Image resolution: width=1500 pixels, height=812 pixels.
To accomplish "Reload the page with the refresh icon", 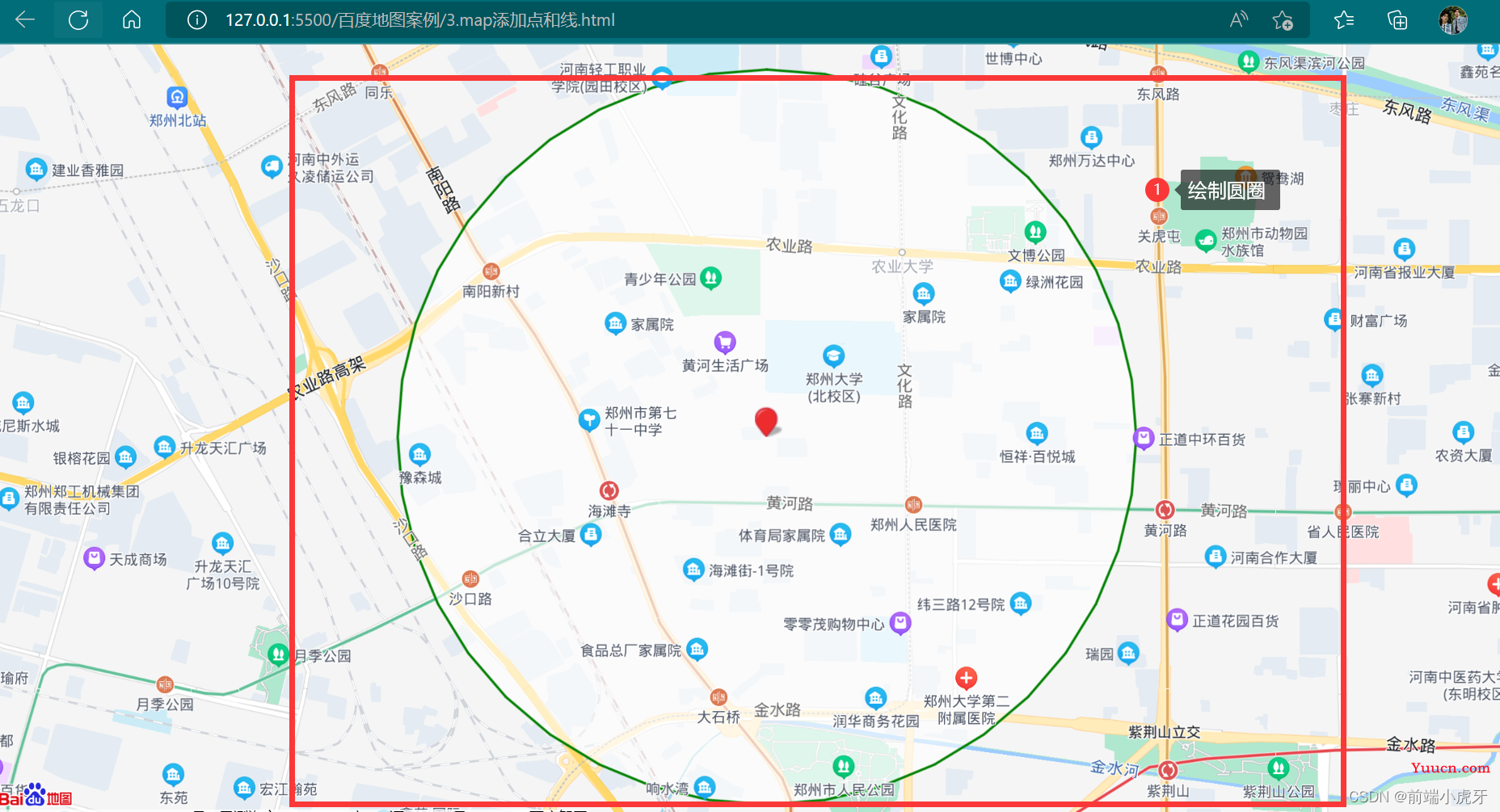I will coord(78,20).
